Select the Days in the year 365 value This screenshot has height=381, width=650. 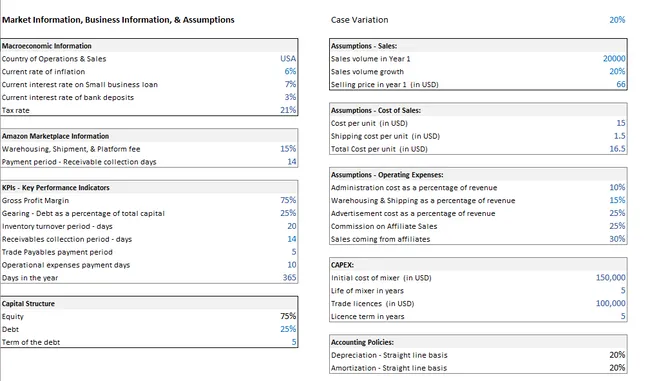click(x=289, y=277)
